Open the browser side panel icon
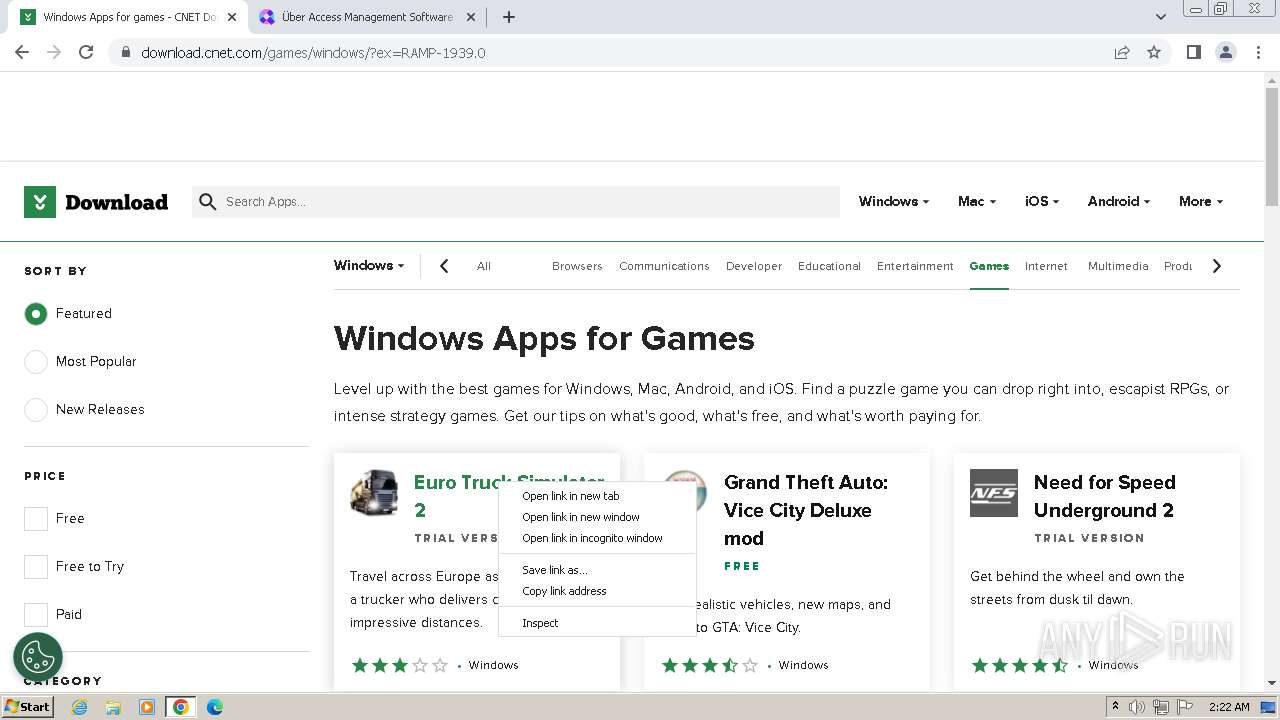The width and height of the screenshot is (1280, 720). [1193, 52]
